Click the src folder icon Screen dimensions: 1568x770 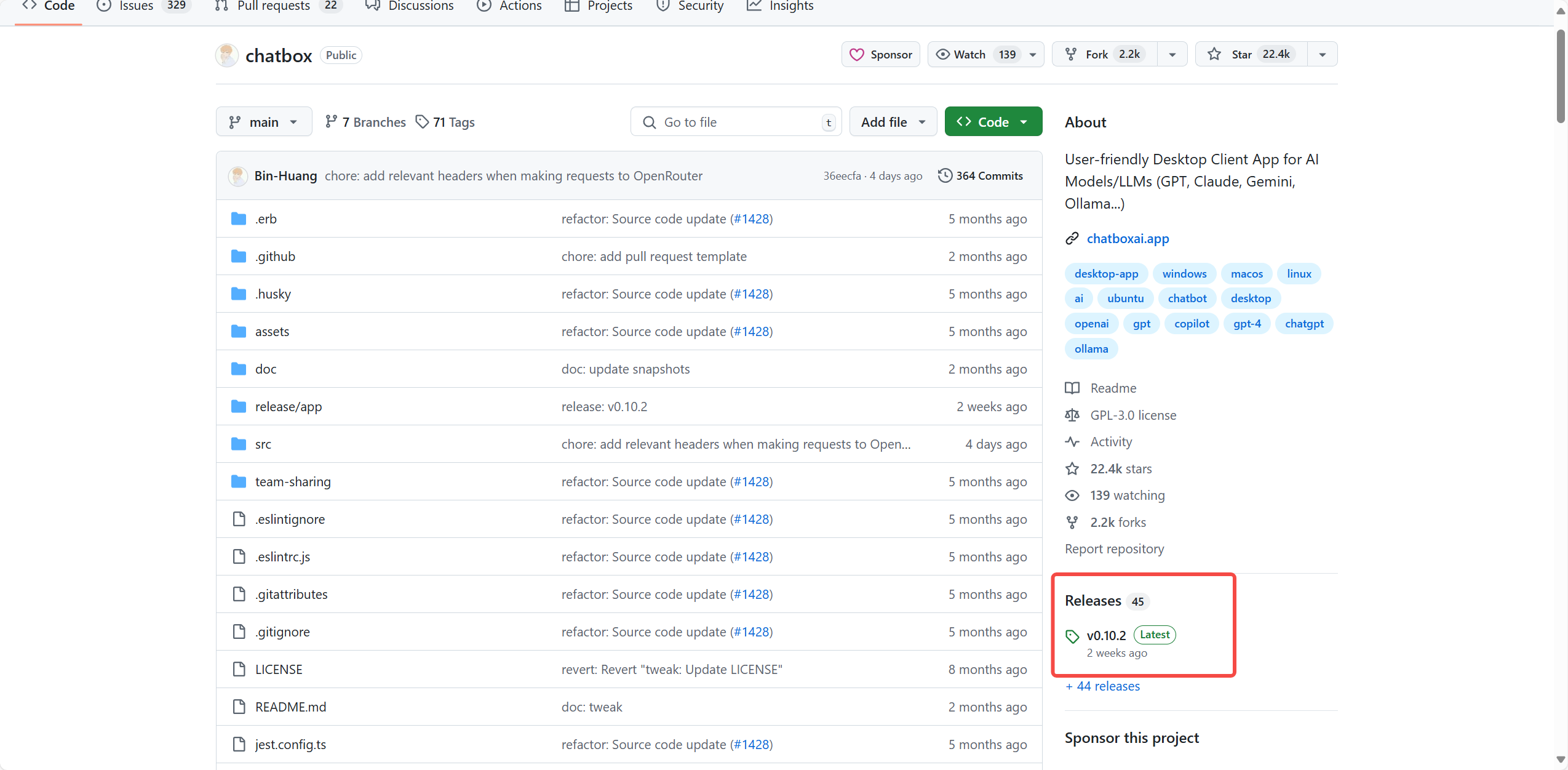[239, 444]
